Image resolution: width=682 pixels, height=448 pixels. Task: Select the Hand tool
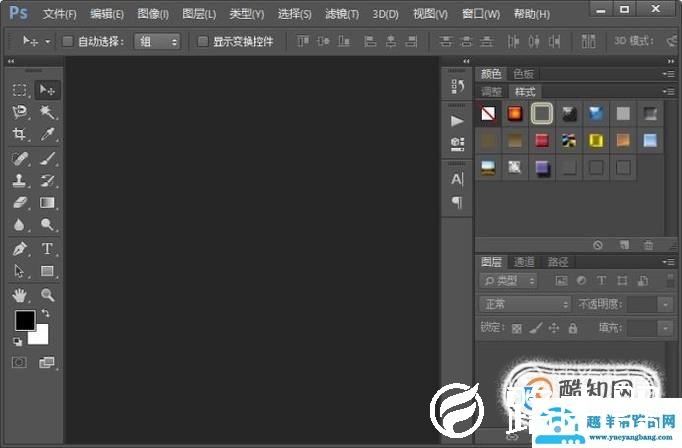pos(20,295)
